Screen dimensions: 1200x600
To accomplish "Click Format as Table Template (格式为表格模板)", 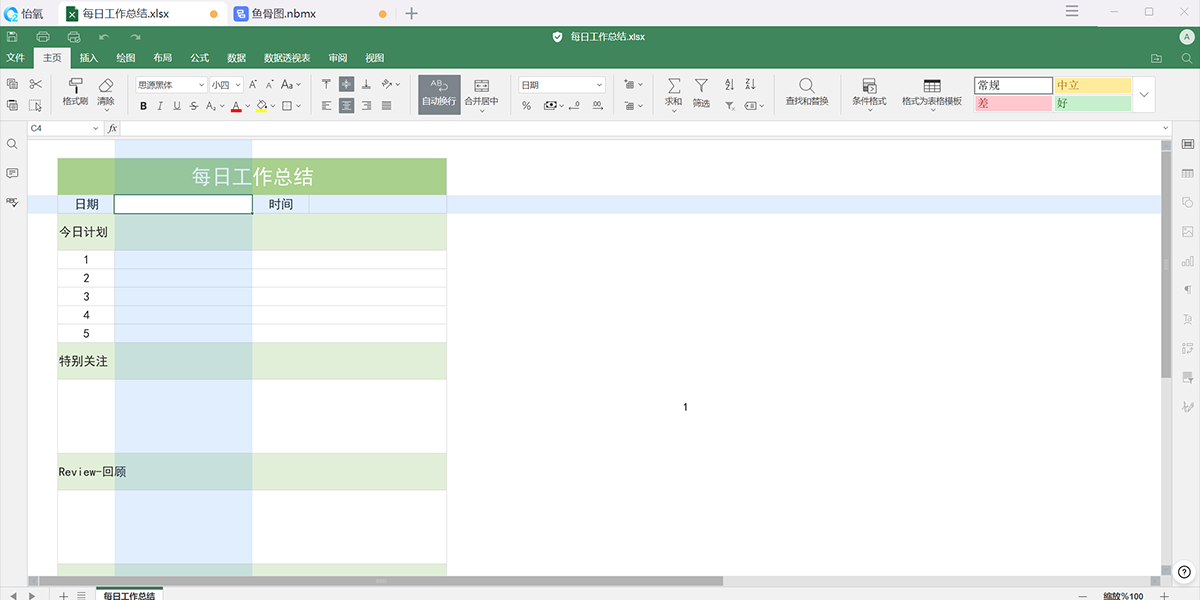I will 931,93.
